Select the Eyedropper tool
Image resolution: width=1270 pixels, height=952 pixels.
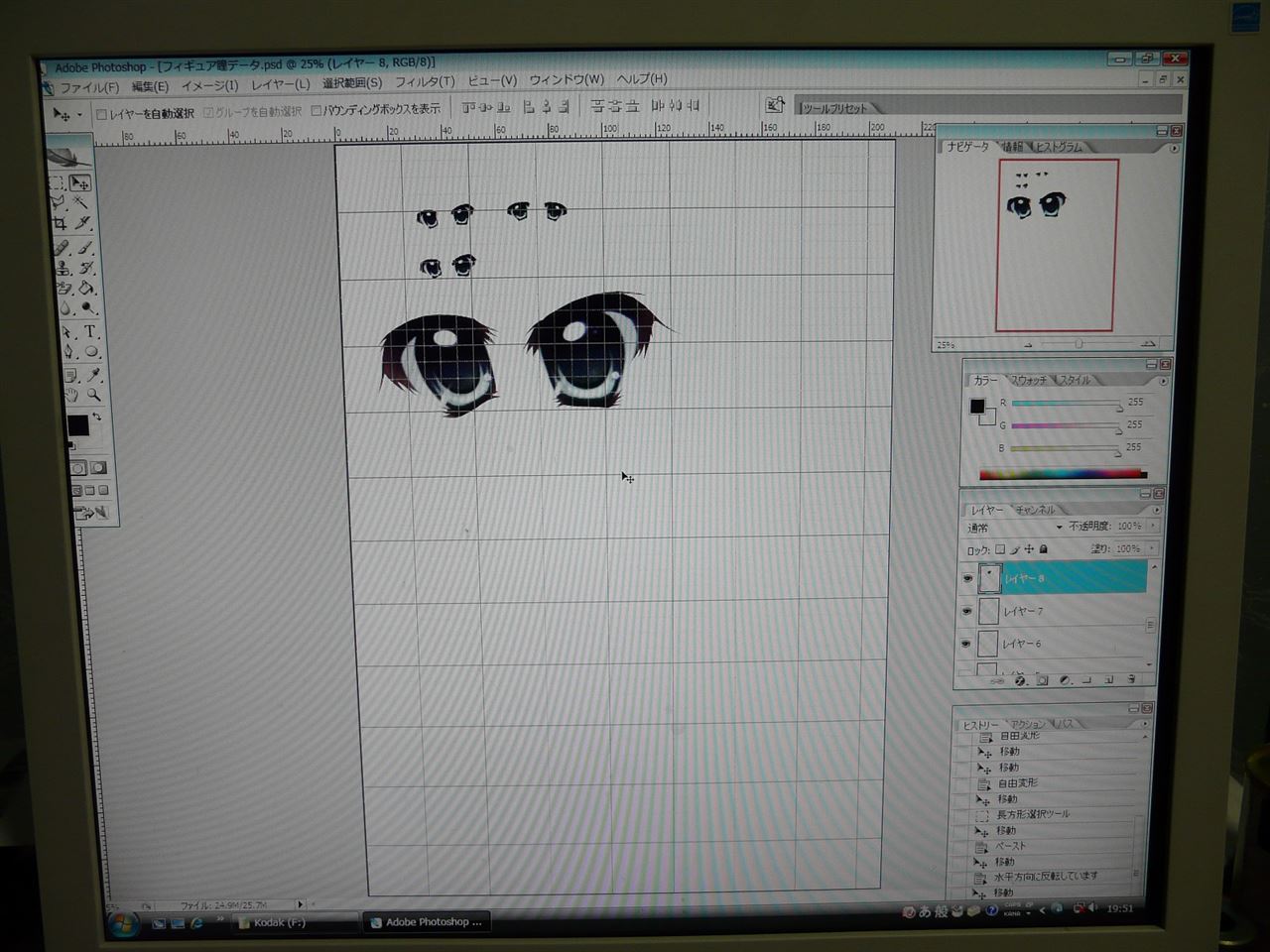coord(93,375)
